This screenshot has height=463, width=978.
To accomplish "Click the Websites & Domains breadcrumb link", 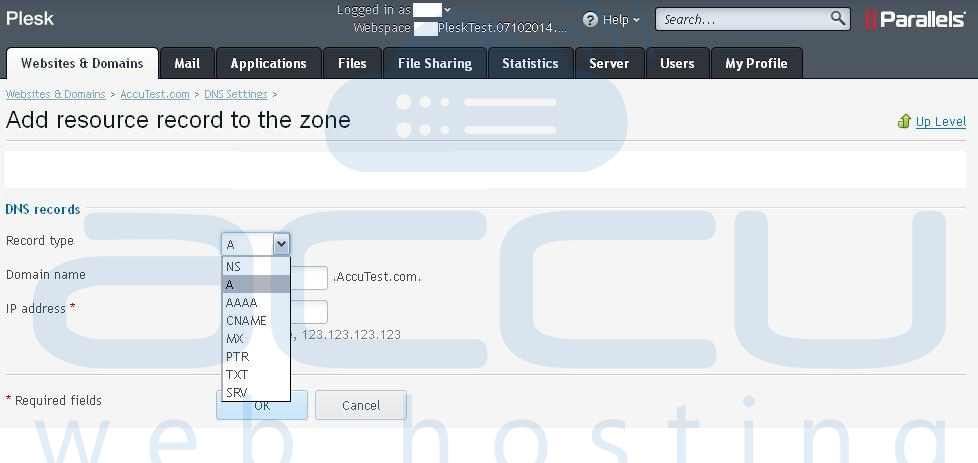I will (56, 94).
